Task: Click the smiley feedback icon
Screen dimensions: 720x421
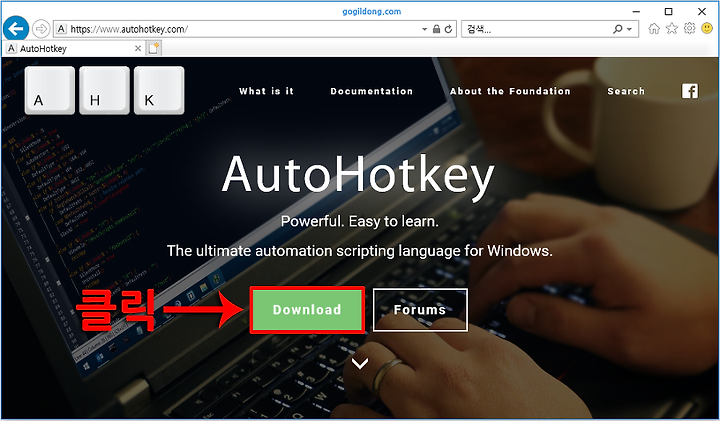Action: point(707,28)
